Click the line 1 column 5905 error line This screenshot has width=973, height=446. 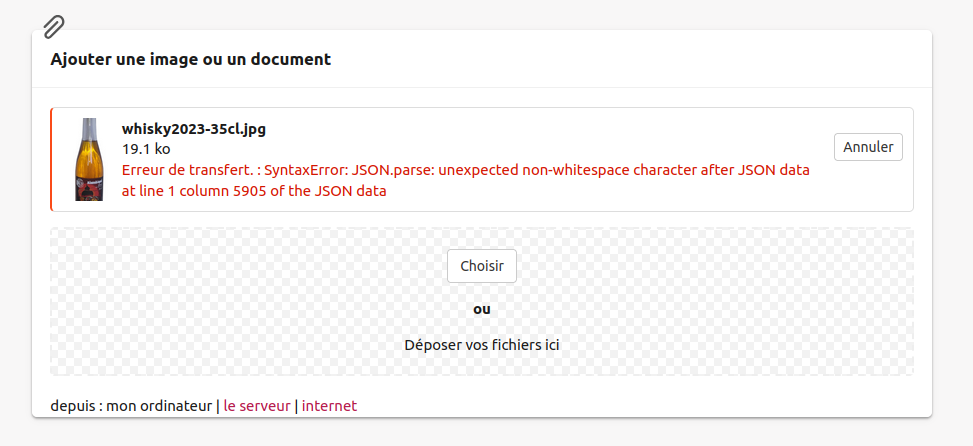click(254, 192)
